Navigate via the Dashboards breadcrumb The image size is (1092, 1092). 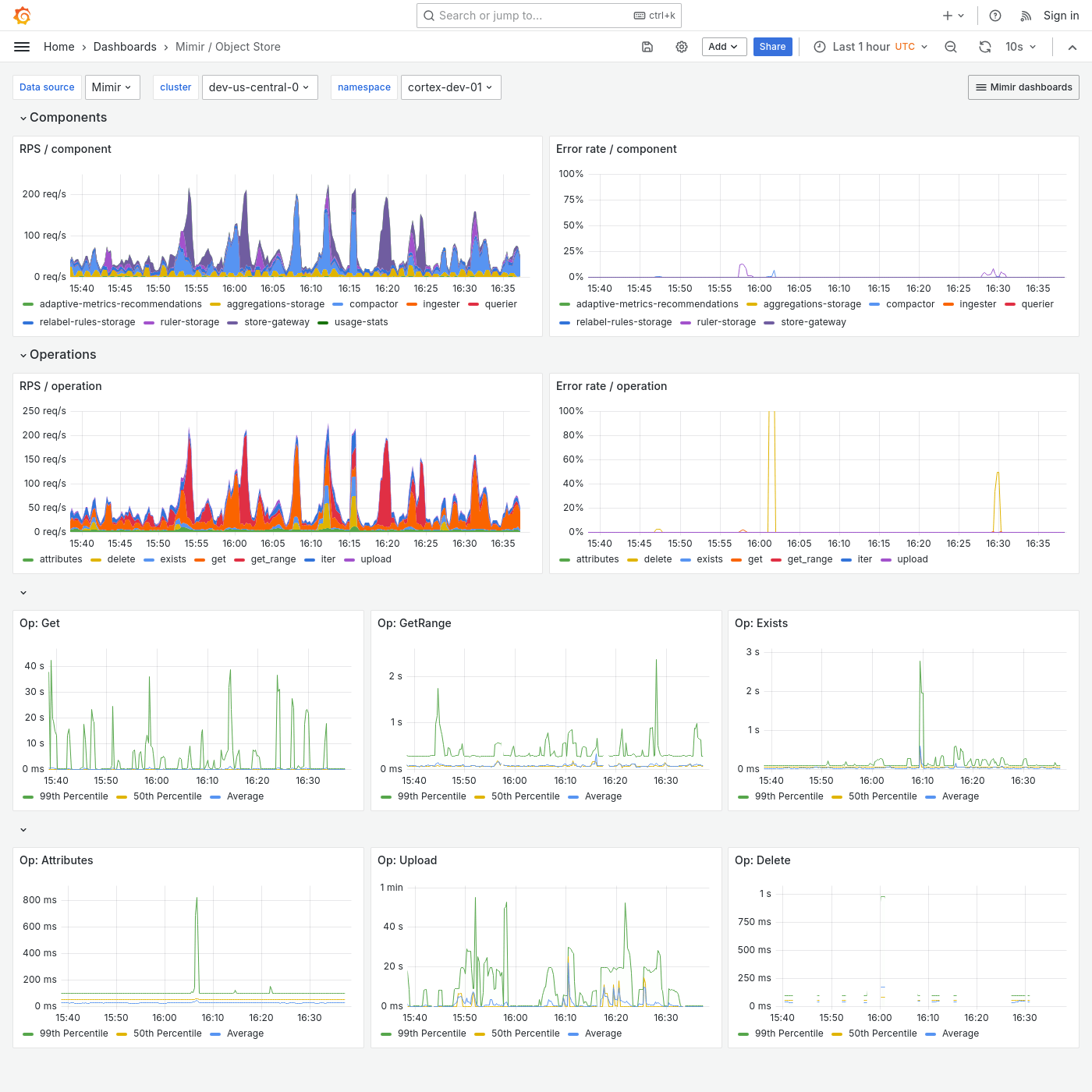(x=125, y=47)
